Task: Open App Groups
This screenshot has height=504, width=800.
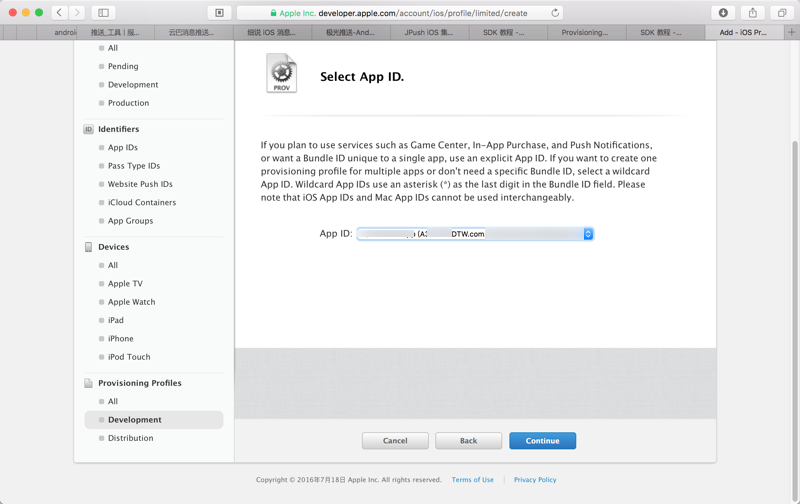Action: tap(131, 221)
